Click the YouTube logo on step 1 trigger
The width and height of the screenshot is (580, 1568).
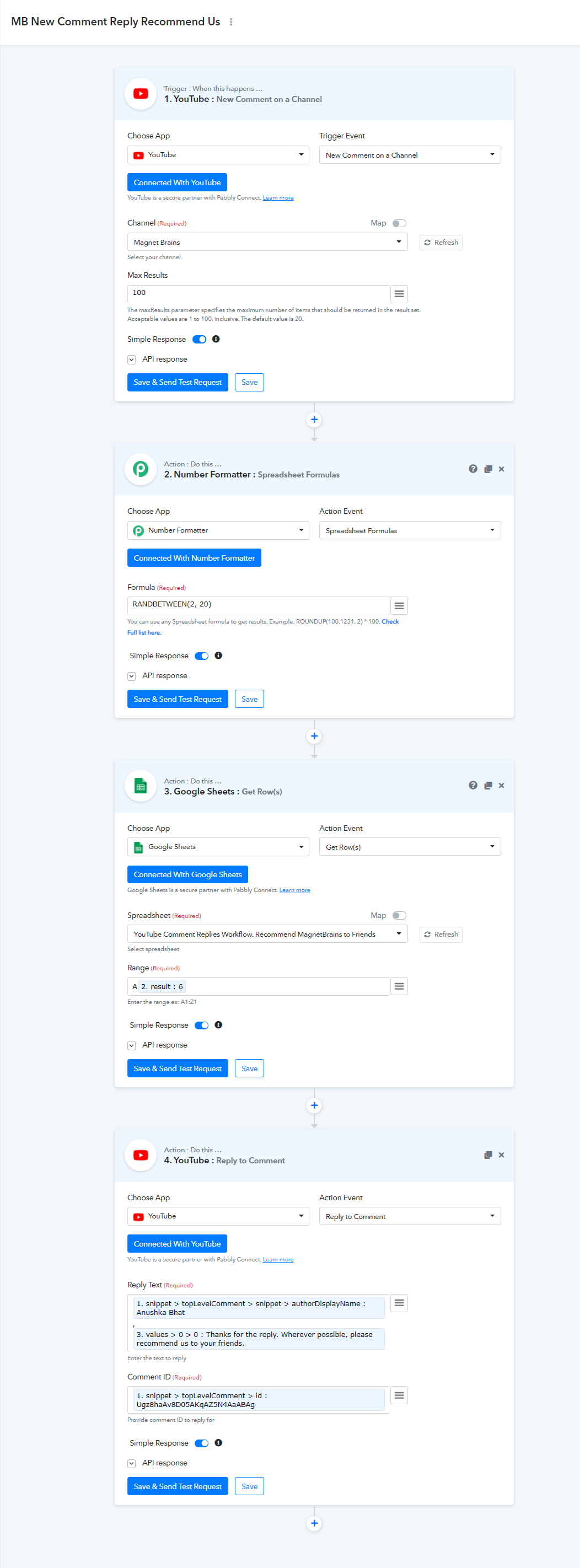pyautogui.click(x=141, y=94)
